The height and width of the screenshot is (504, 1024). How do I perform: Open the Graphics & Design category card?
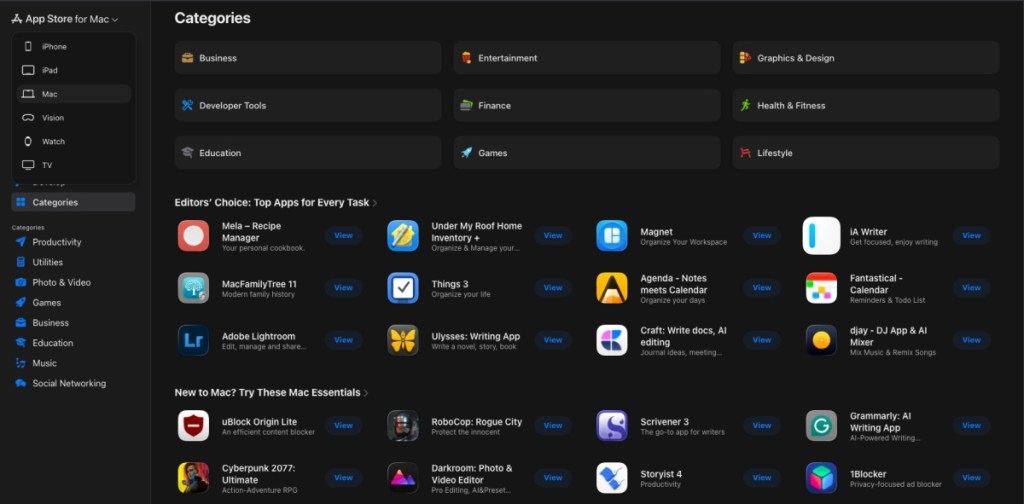pos(865,57)
